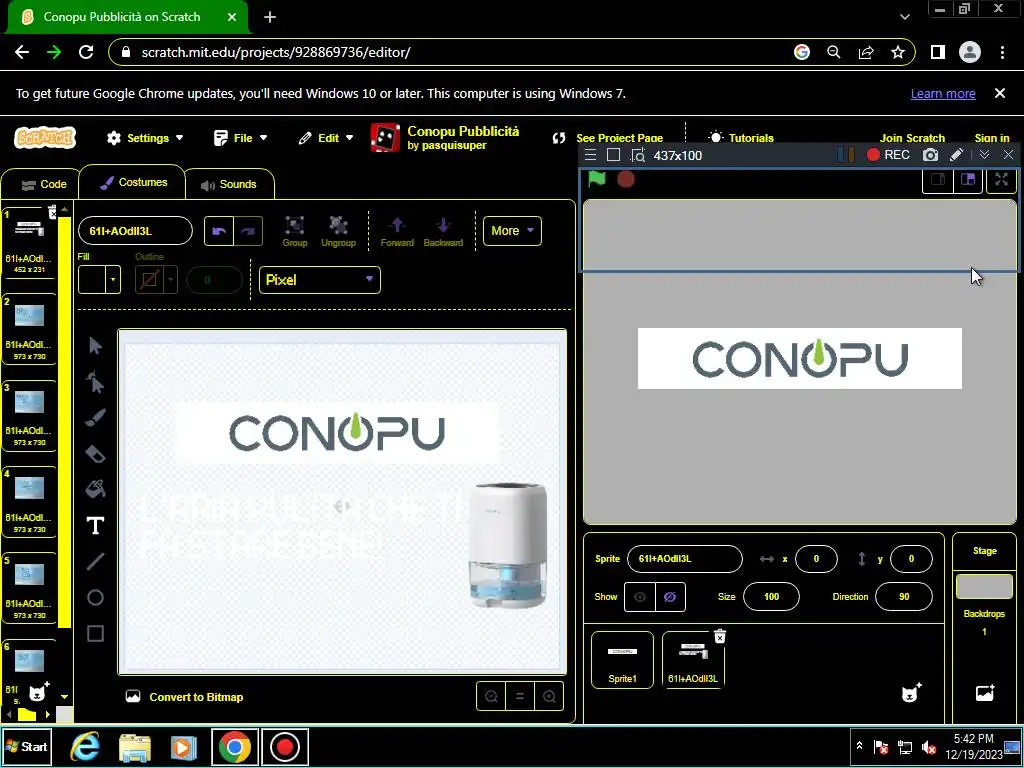Viewport: 1024px width, 768px height.
Task: Select the arrow Select tool
Action: [x=95, y=345]
